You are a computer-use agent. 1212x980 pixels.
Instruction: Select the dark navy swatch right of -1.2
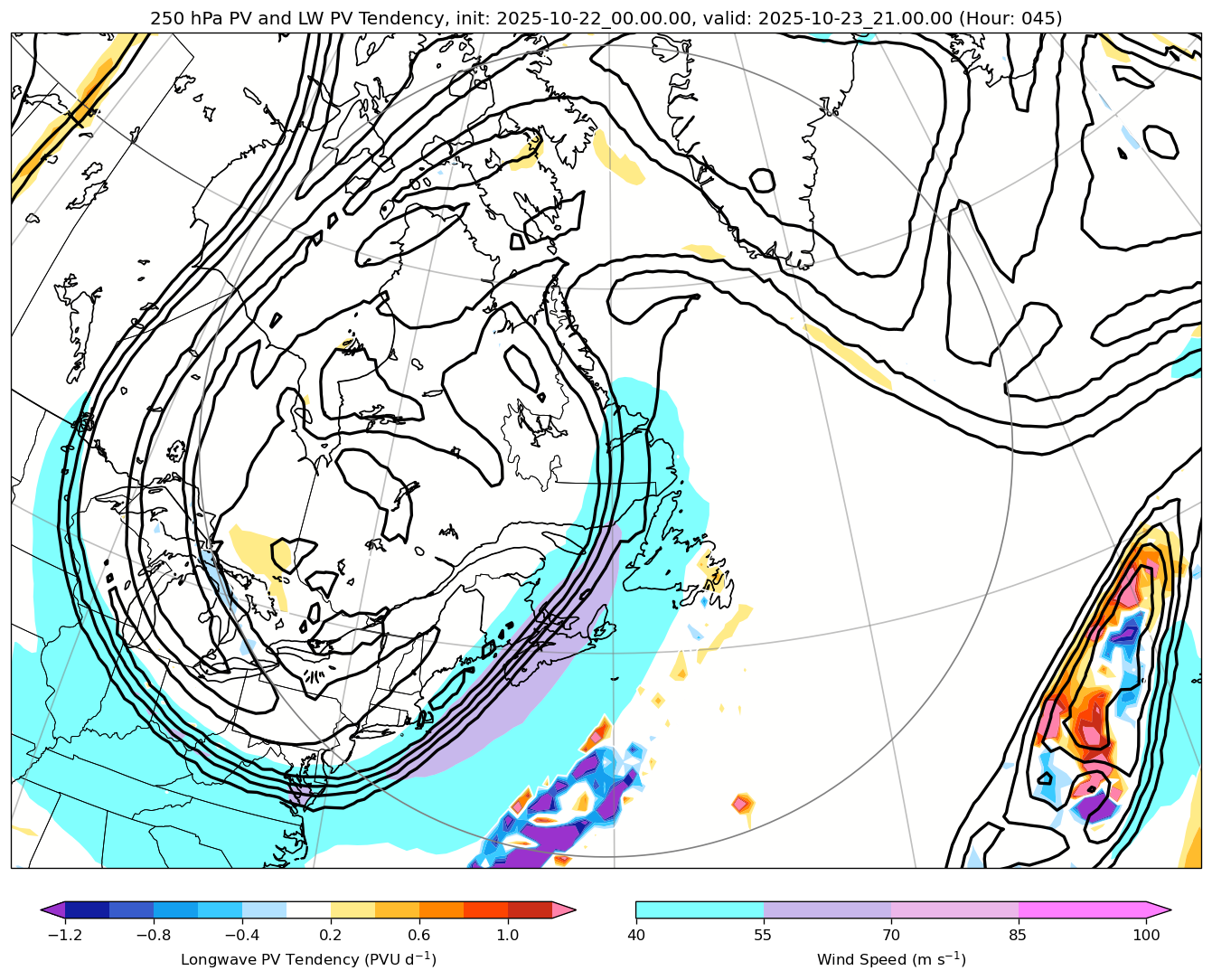[87, 909]
